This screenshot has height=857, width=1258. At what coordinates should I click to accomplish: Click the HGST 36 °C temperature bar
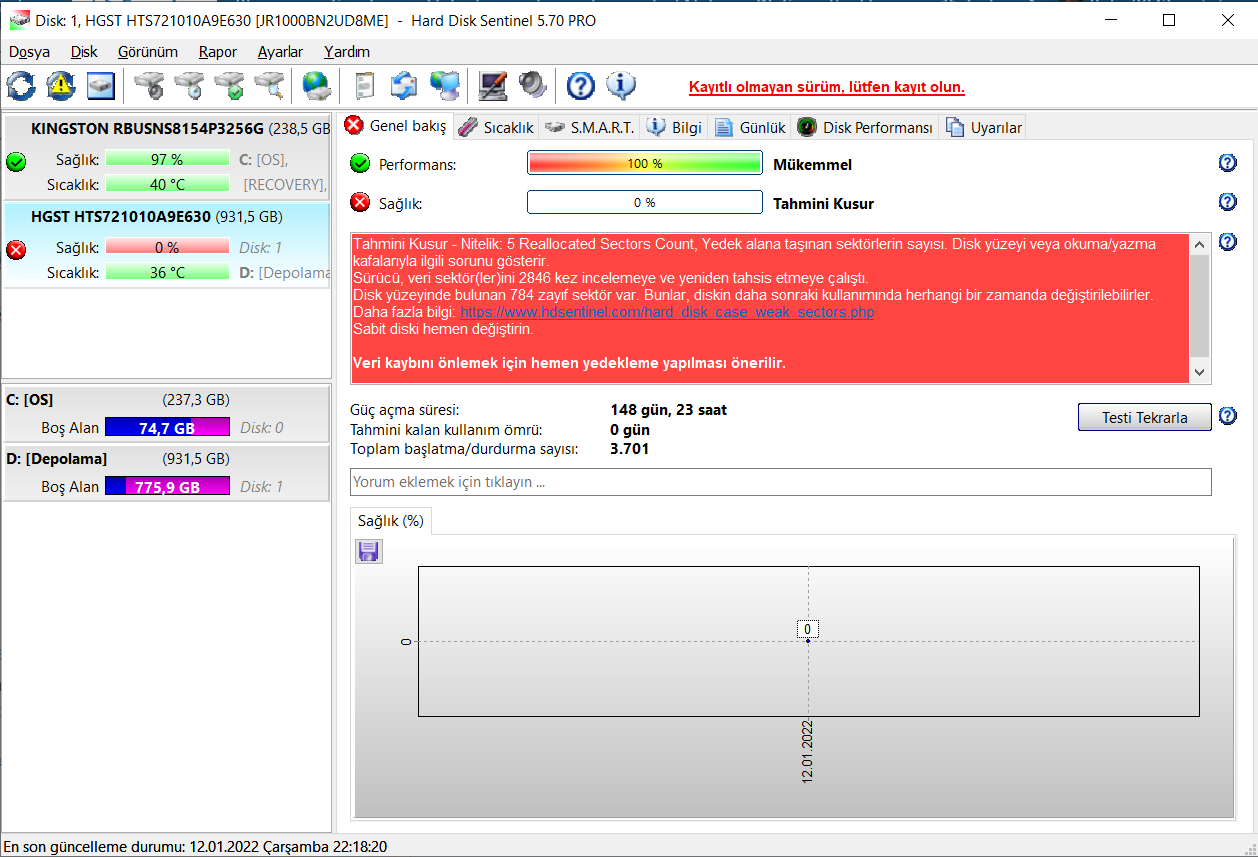[x=167, y=272]
